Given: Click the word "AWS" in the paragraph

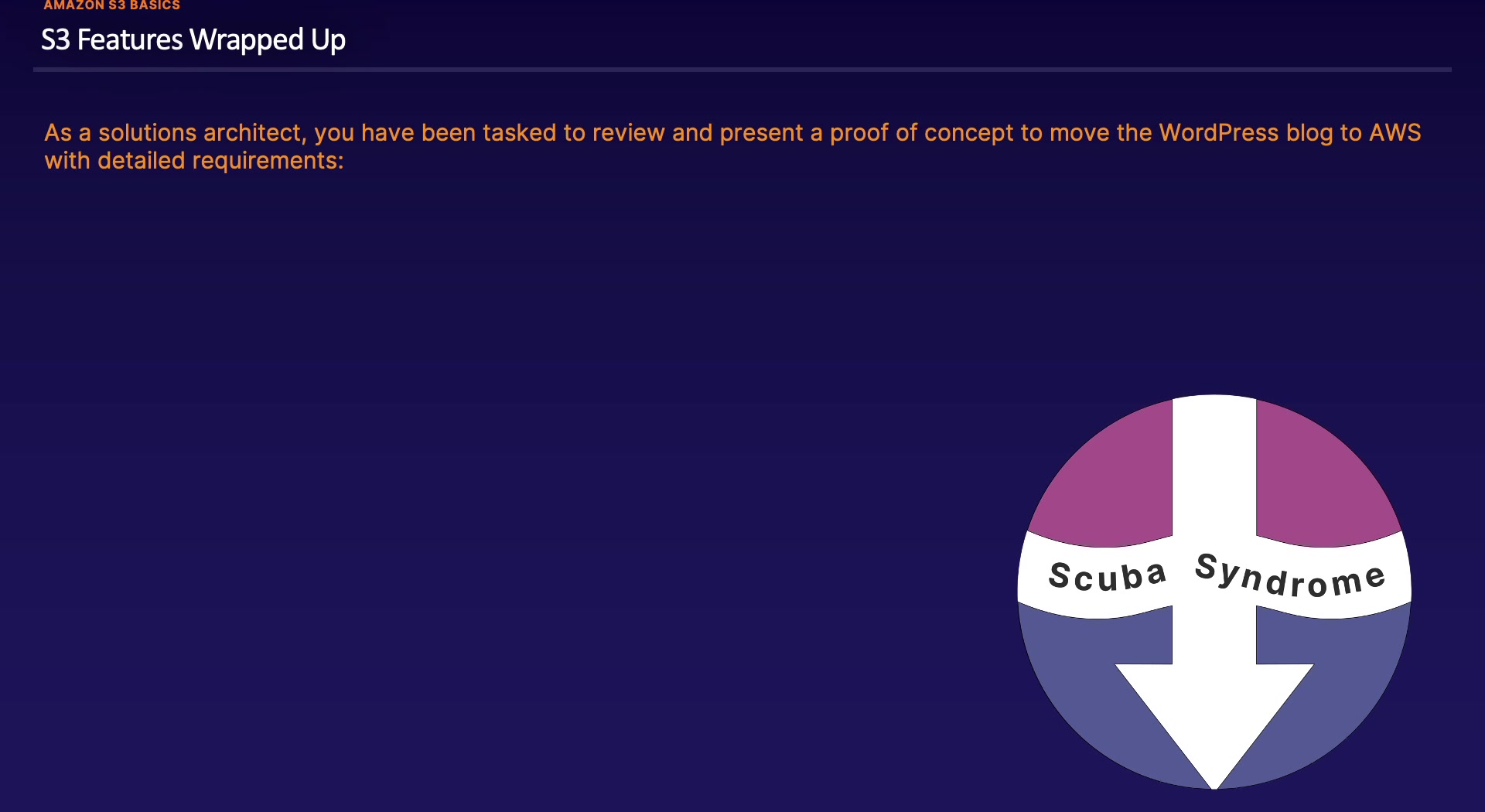Looking at the screenshot, I should pos(1395,133).
